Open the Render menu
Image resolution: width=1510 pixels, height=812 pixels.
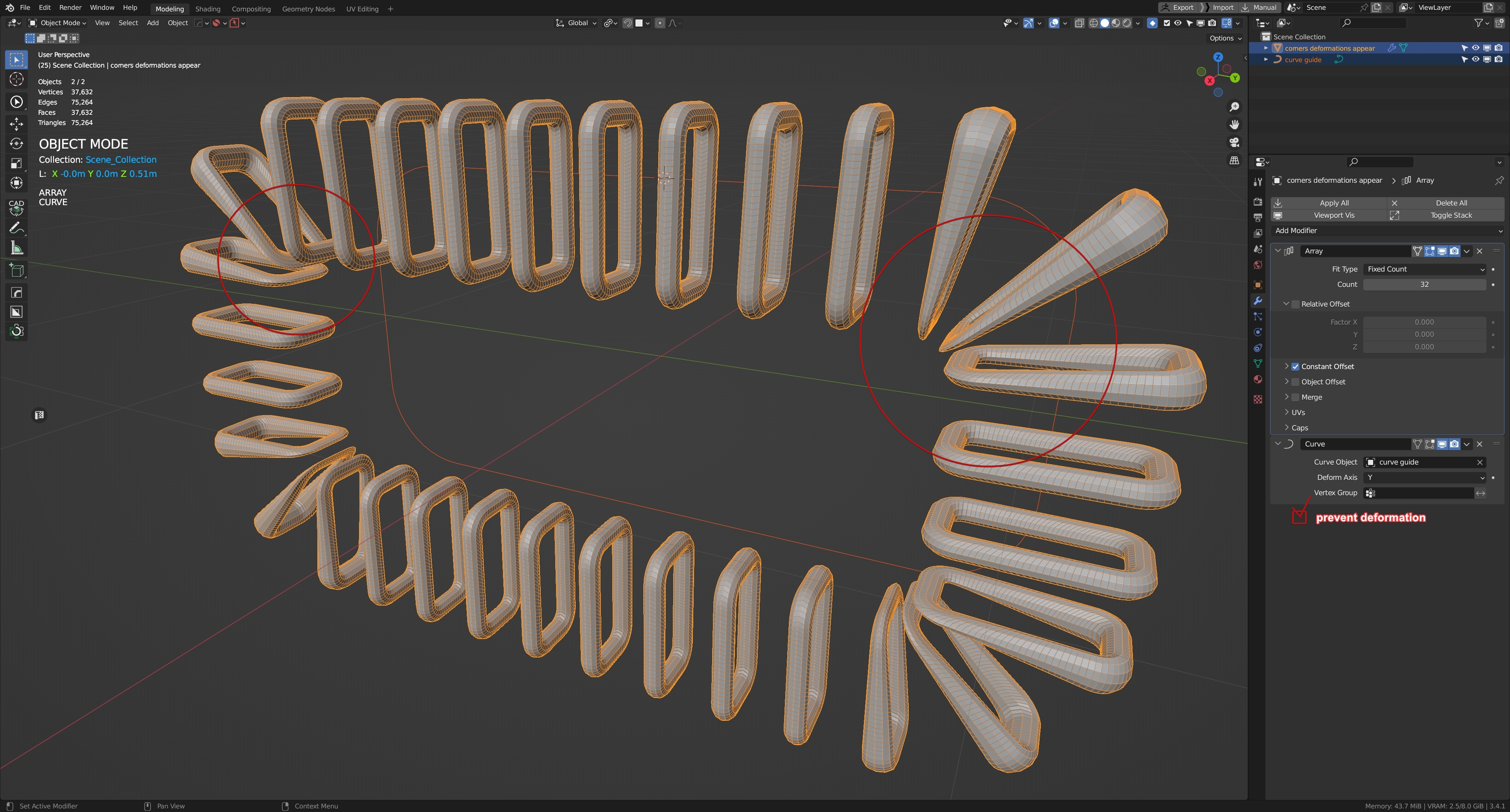[x=70, y=7]
